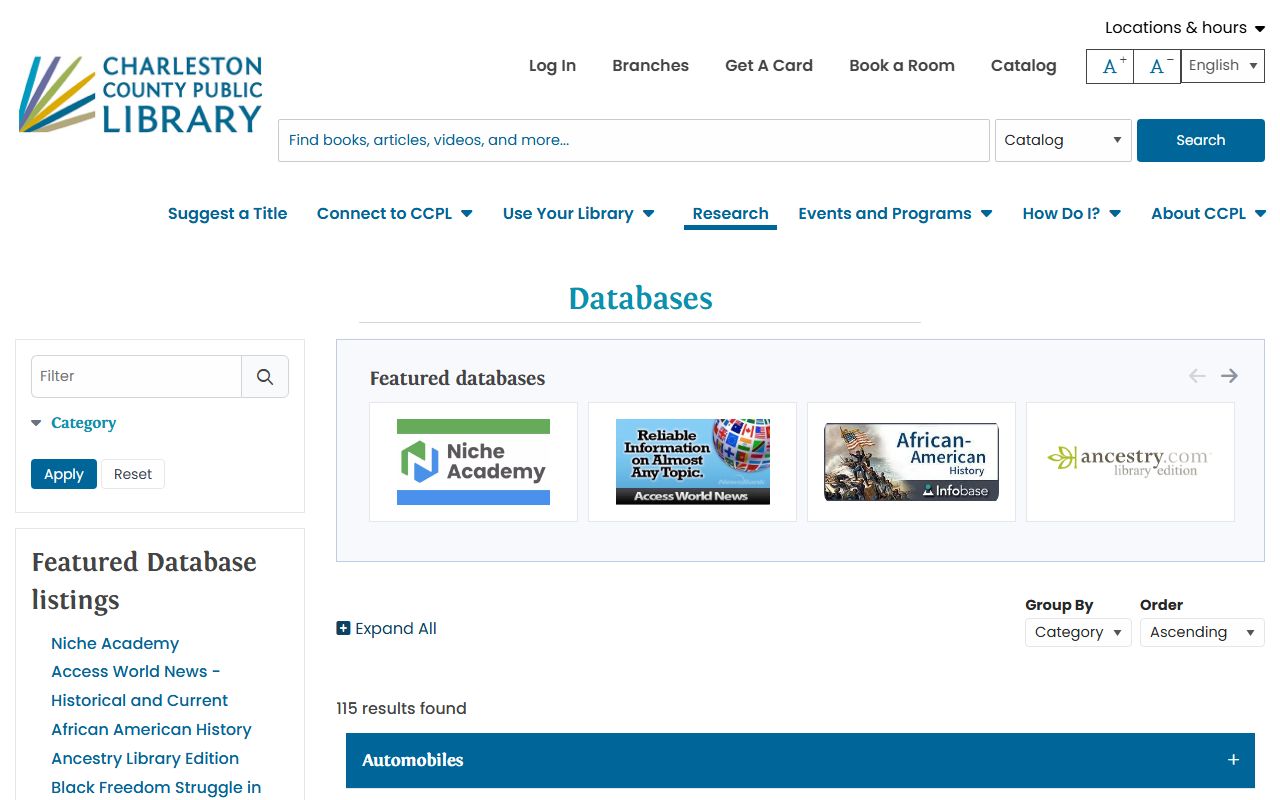Open Get A Card page
This screenshot has height=800, width=1280.
pyautogui.click(x=769, y=66)
